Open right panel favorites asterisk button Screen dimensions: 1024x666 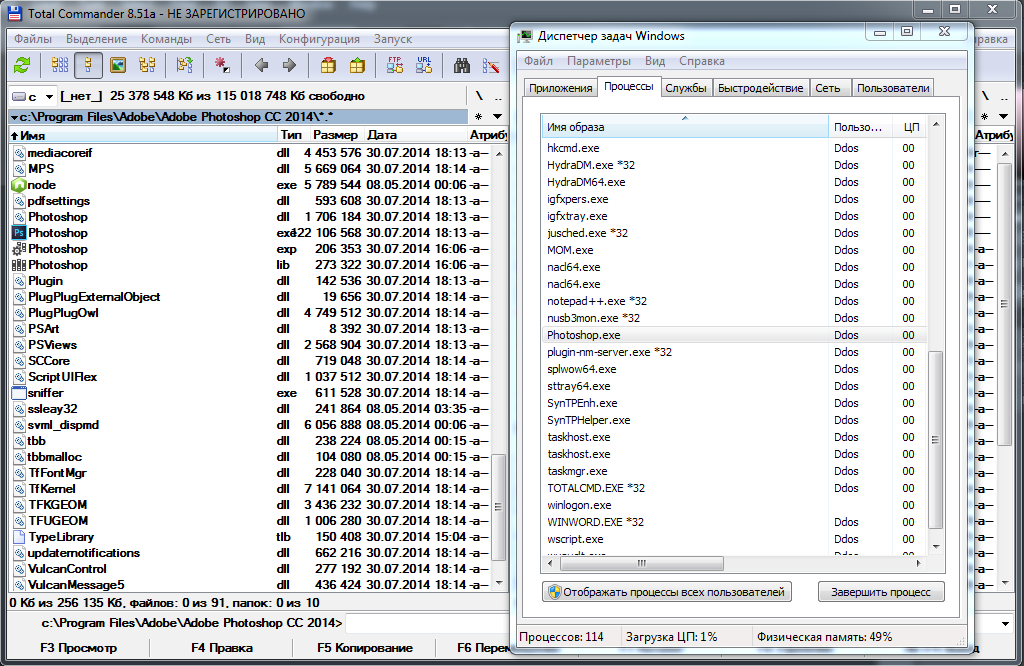[985, 117]
